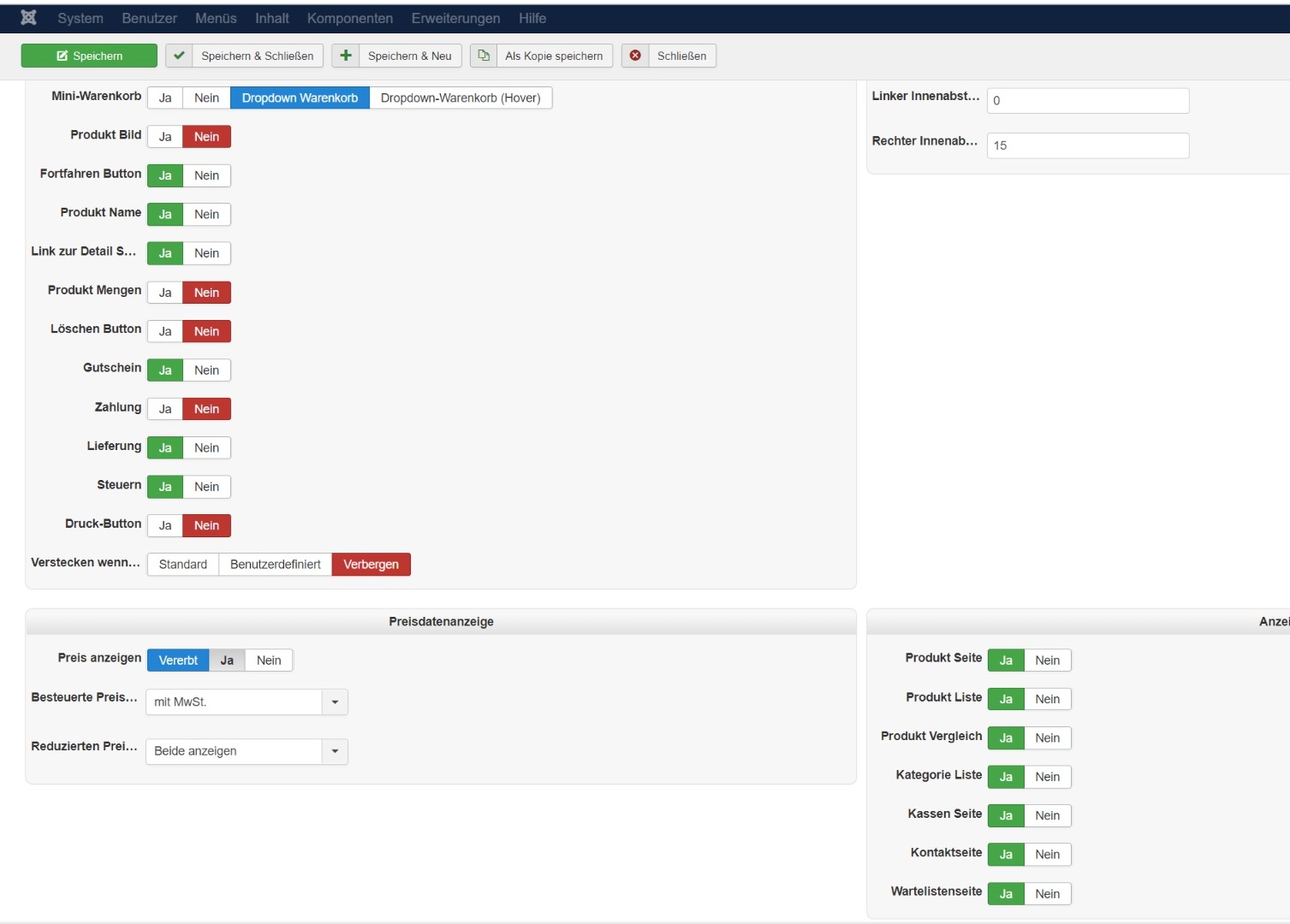Open the Reduzierten Prei… dropdown showing Beide anzeigen
The width and height of the screenshot is (1290, 924).
point(247,751)
